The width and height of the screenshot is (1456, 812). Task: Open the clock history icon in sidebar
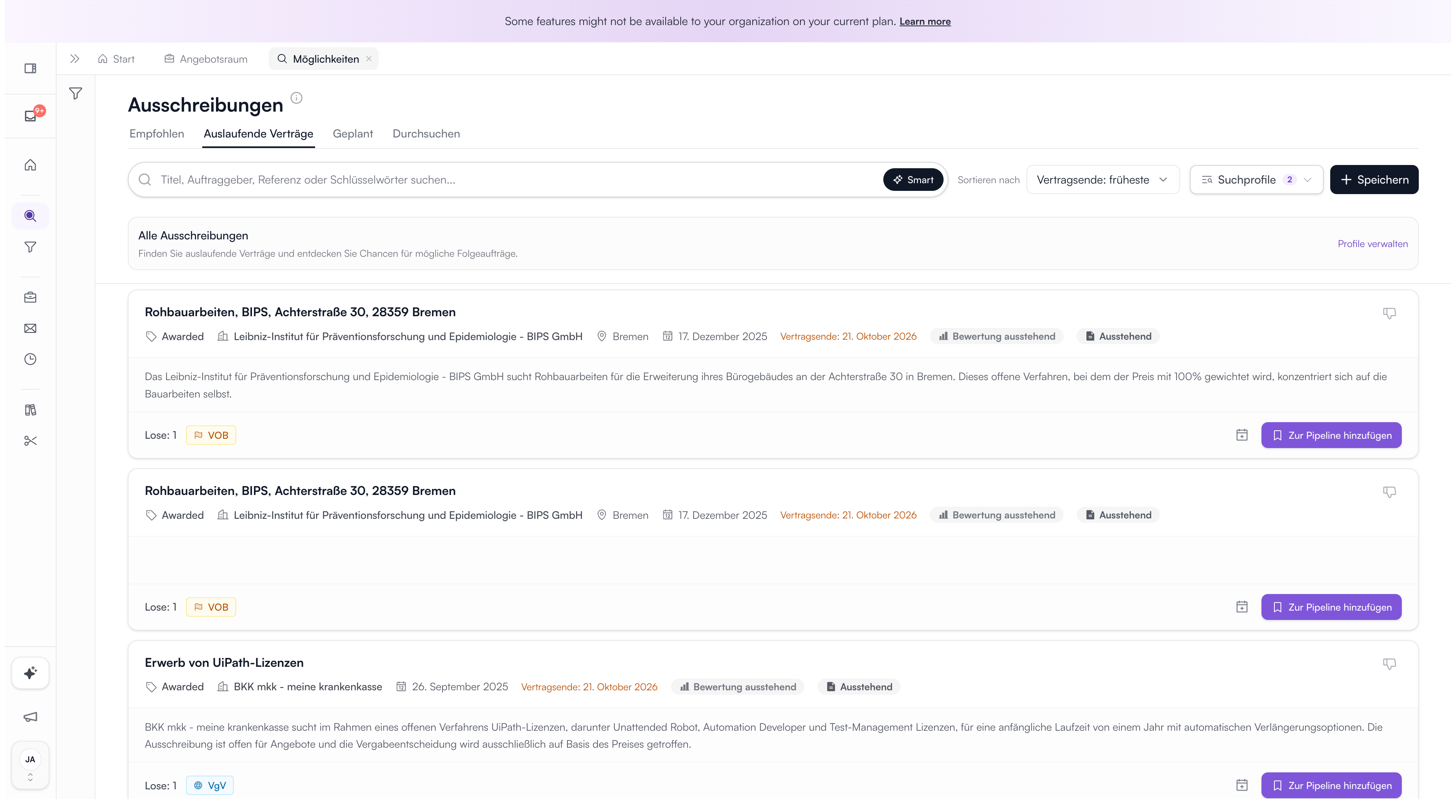click(x=30, y=359)
